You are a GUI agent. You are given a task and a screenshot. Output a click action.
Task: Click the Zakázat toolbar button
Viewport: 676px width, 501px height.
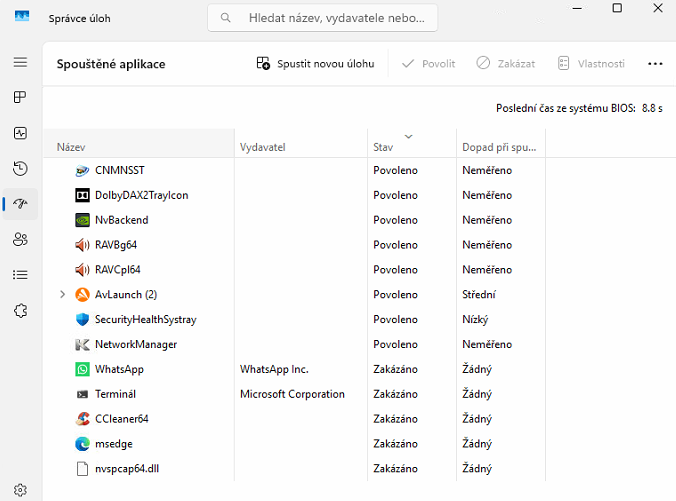[505, 64]
